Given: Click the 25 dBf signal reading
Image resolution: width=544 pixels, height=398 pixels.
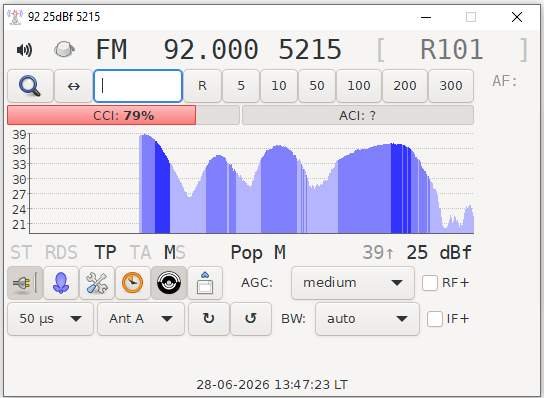Looking at the screenshot, I should pos(439,252).
